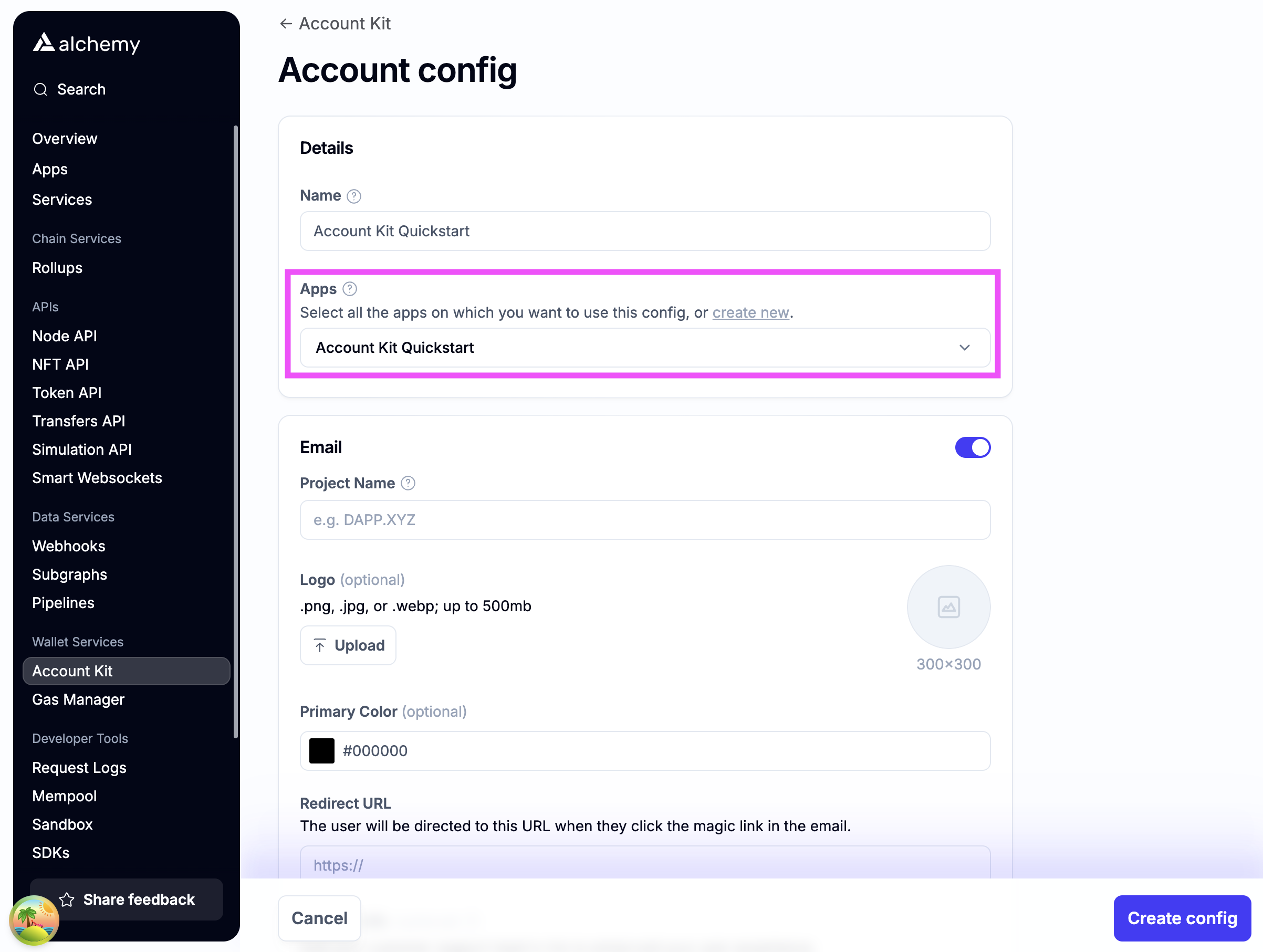This screenshot has width=1263, height=952.
Task: Click the Apps sidebar menu item
Action: click(x=50, y=169)
